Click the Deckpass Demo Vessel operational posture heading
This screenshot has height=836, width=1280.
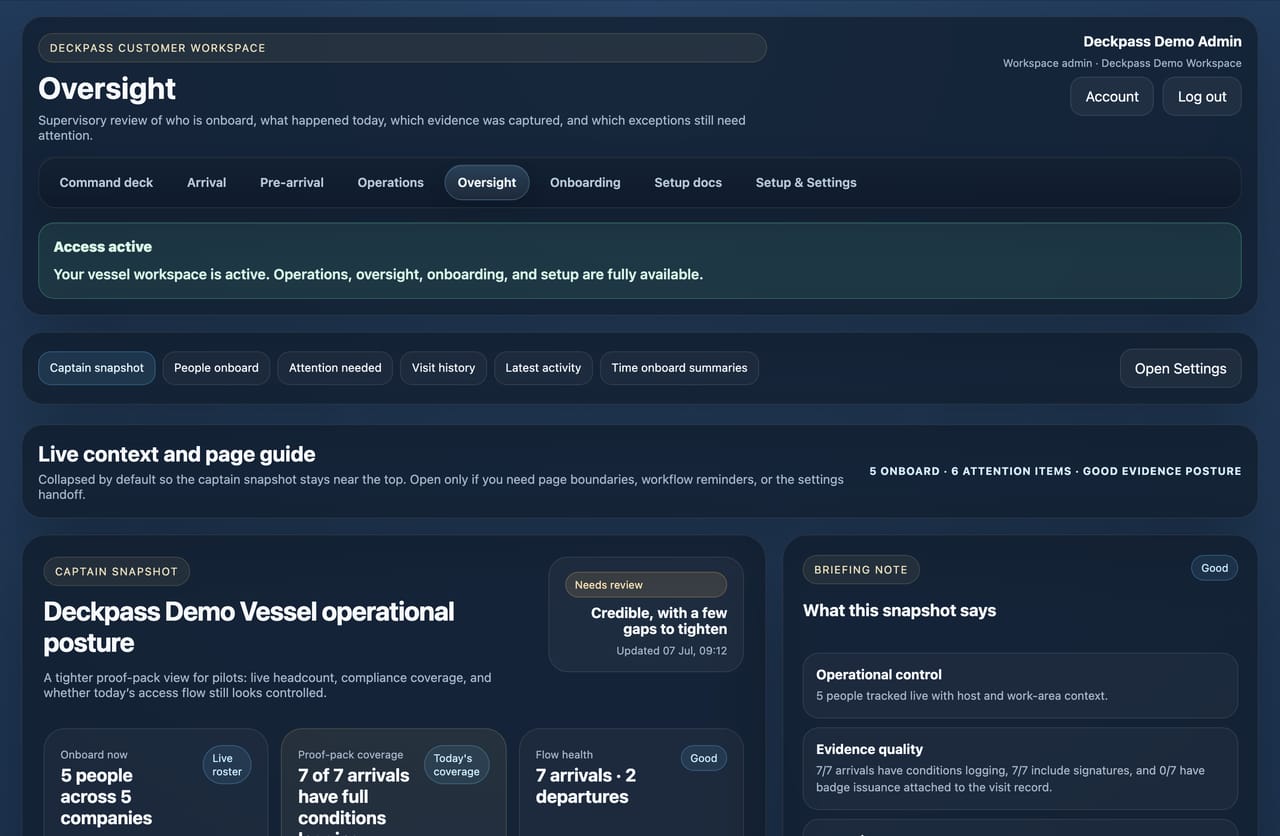249,627
